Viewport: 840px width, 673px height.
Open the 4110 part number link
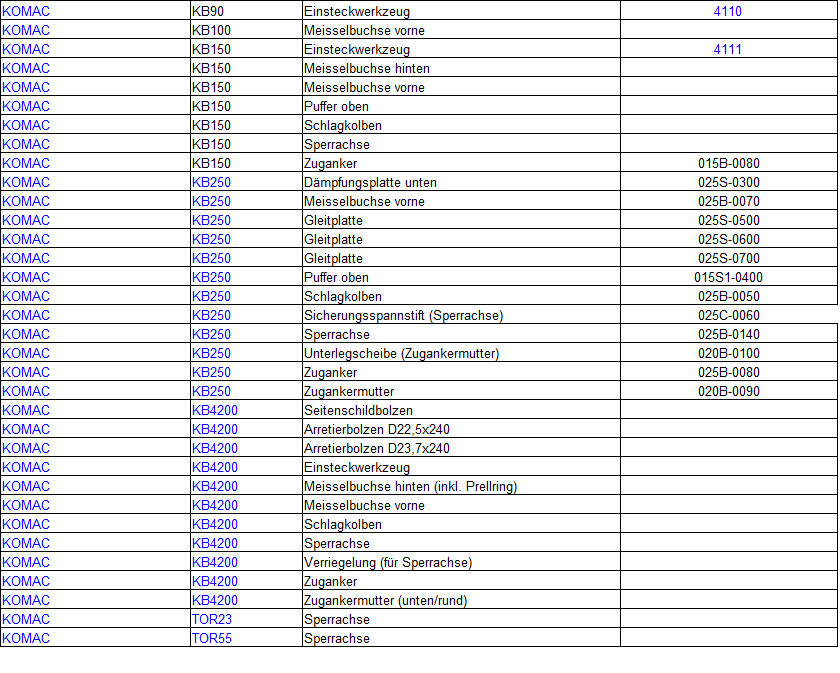[x=728, y=11]
